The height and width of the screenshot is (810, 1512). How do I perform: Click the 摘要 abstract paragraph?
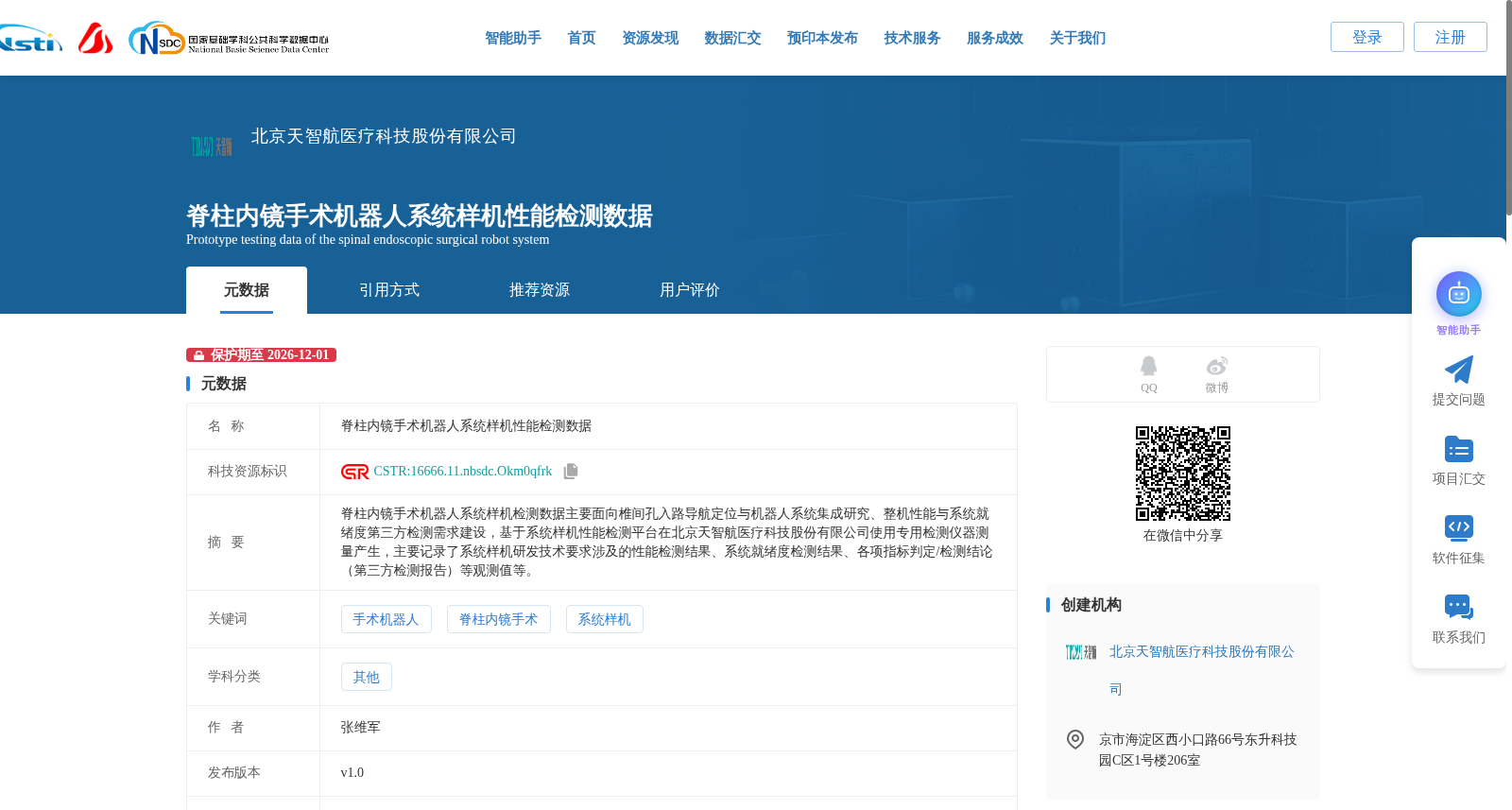(x=667, y=543)
